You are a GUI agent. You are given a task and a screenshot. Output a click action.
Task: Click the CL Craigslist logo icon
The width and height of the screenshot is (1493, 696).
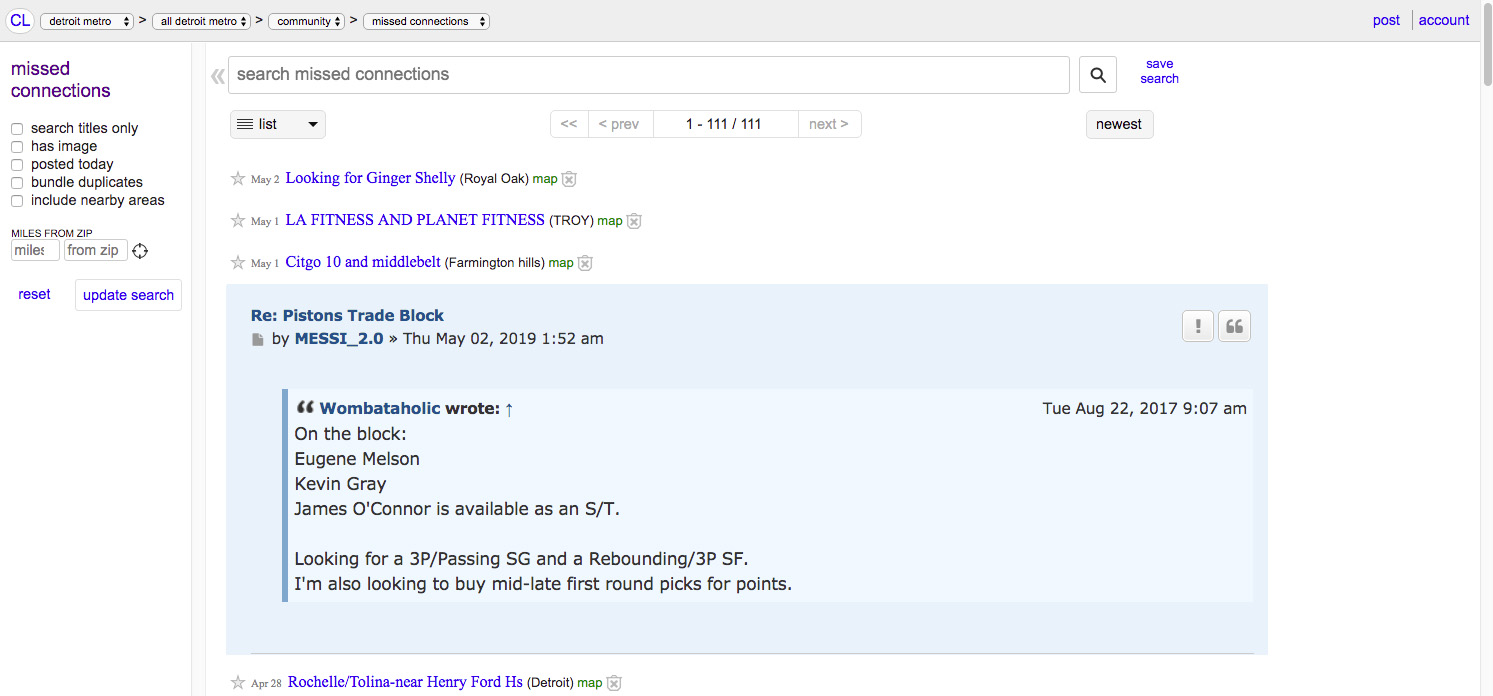(20, 20)
